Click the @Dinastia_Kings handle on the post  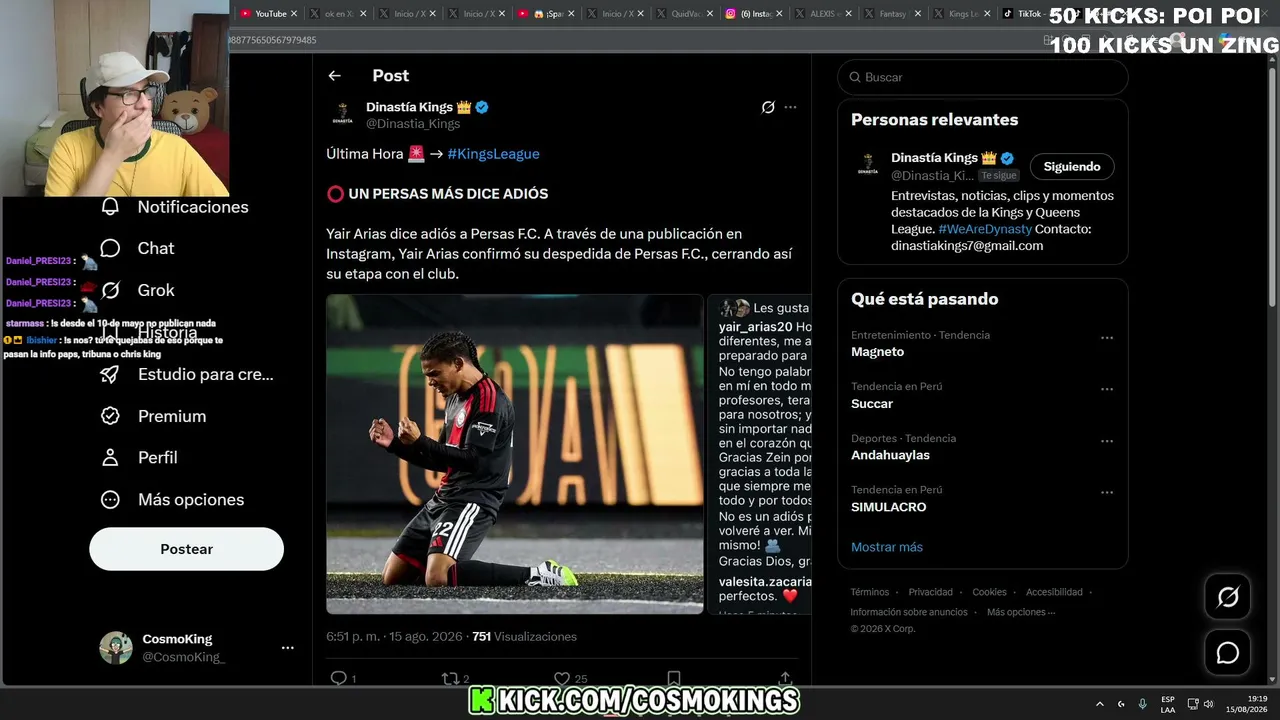(413, 124)
